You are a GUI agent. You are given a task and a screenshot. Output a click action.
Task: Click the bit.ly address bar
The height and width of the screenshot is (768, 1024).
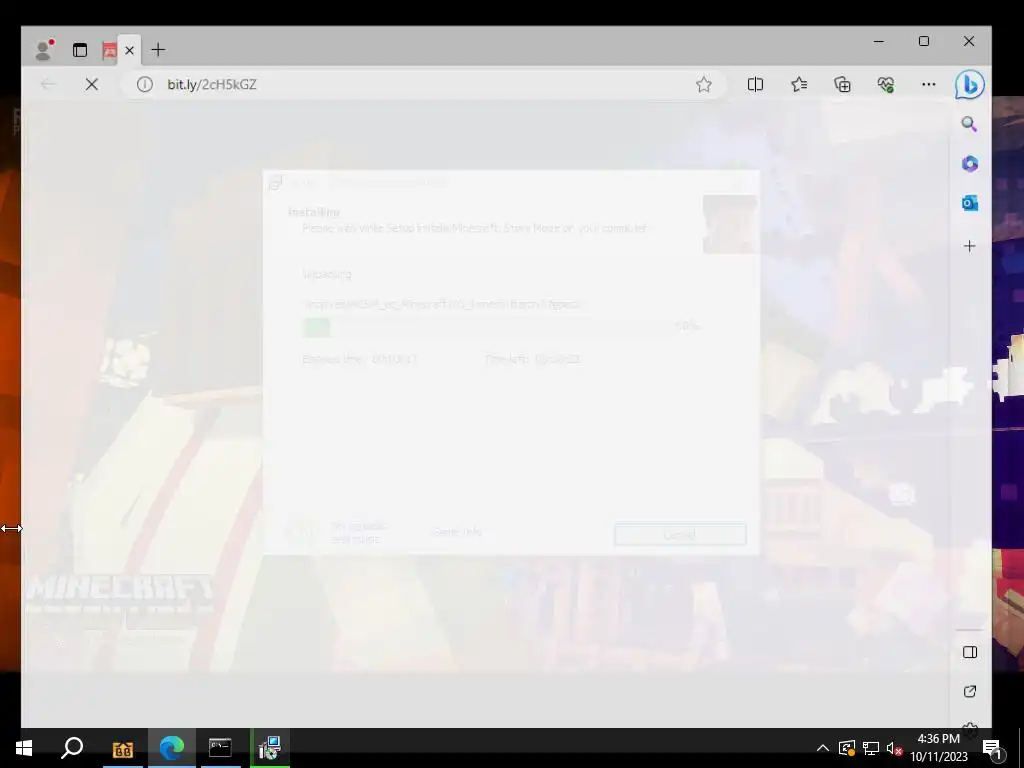click(x=422, y=84)
